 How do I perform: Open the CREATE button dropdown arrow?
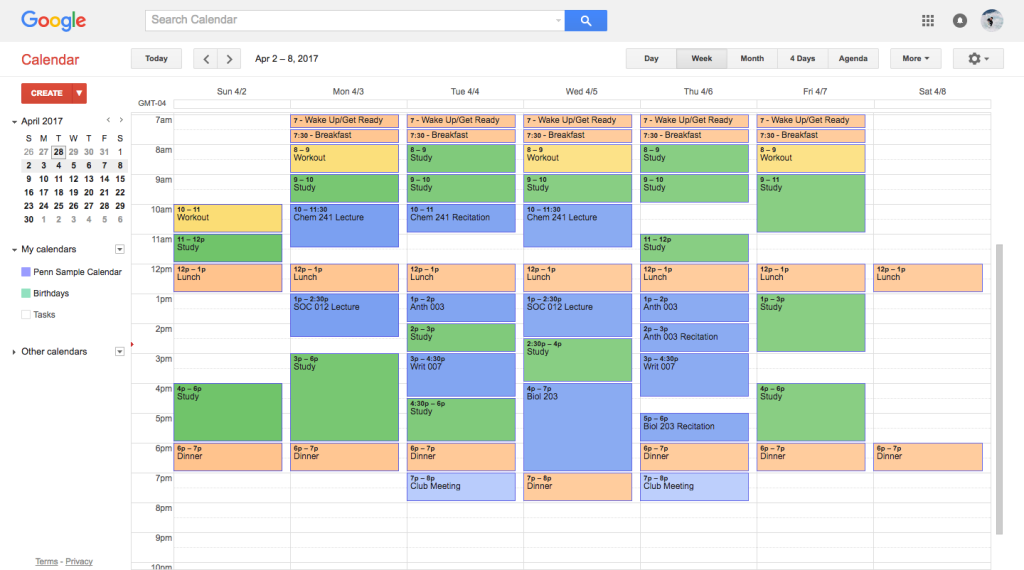coord(80,93)
